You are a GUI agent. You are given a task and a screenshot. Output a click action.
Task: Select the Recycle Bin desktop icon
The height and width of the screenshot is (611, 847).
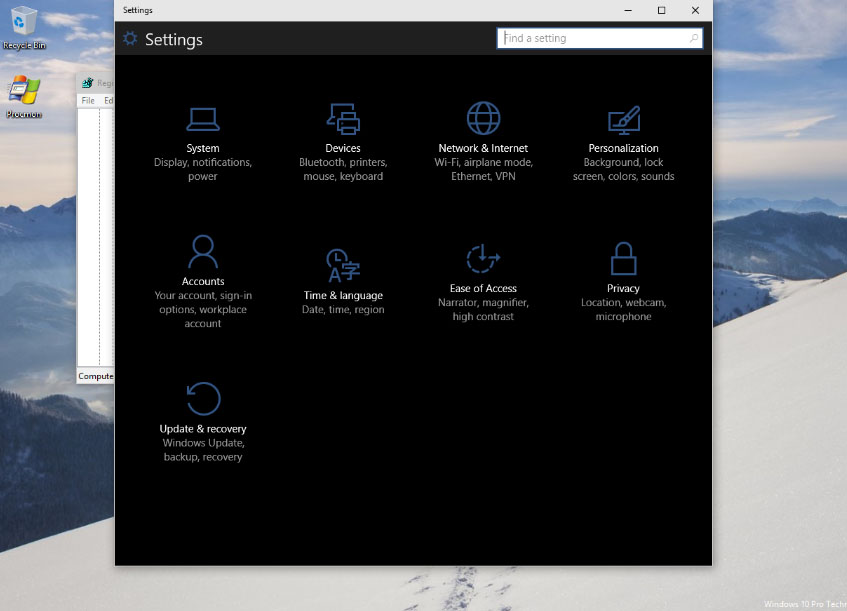pos(24,28)
